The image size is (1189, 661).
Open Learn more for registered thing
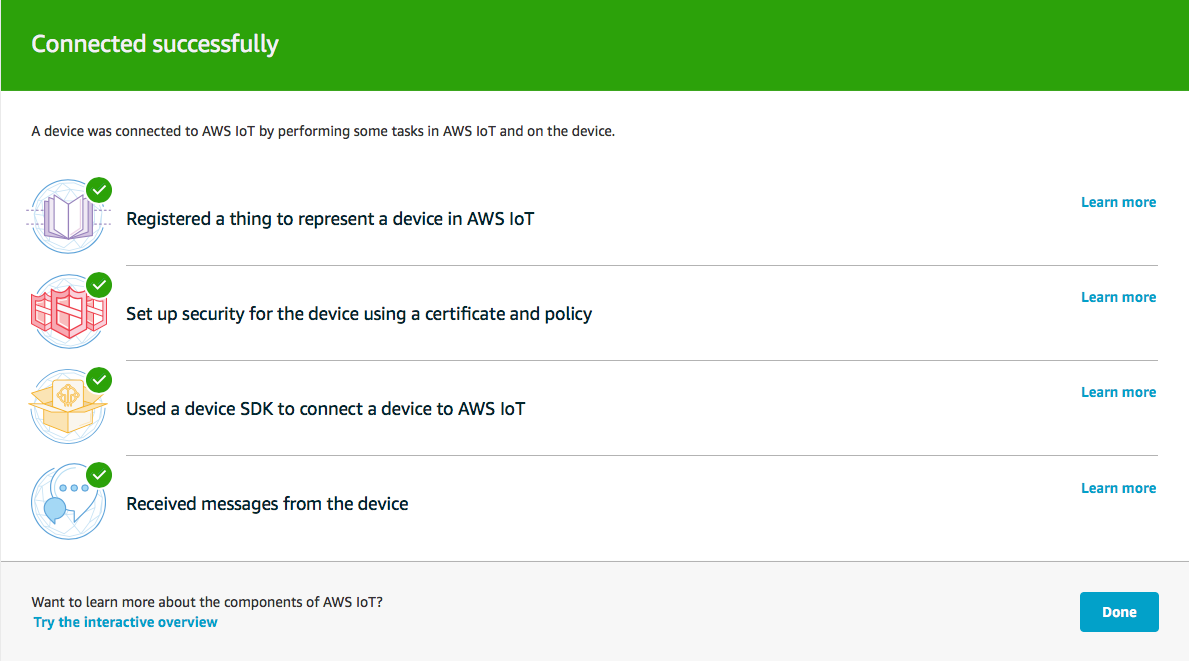click(x=1118, y=202)
